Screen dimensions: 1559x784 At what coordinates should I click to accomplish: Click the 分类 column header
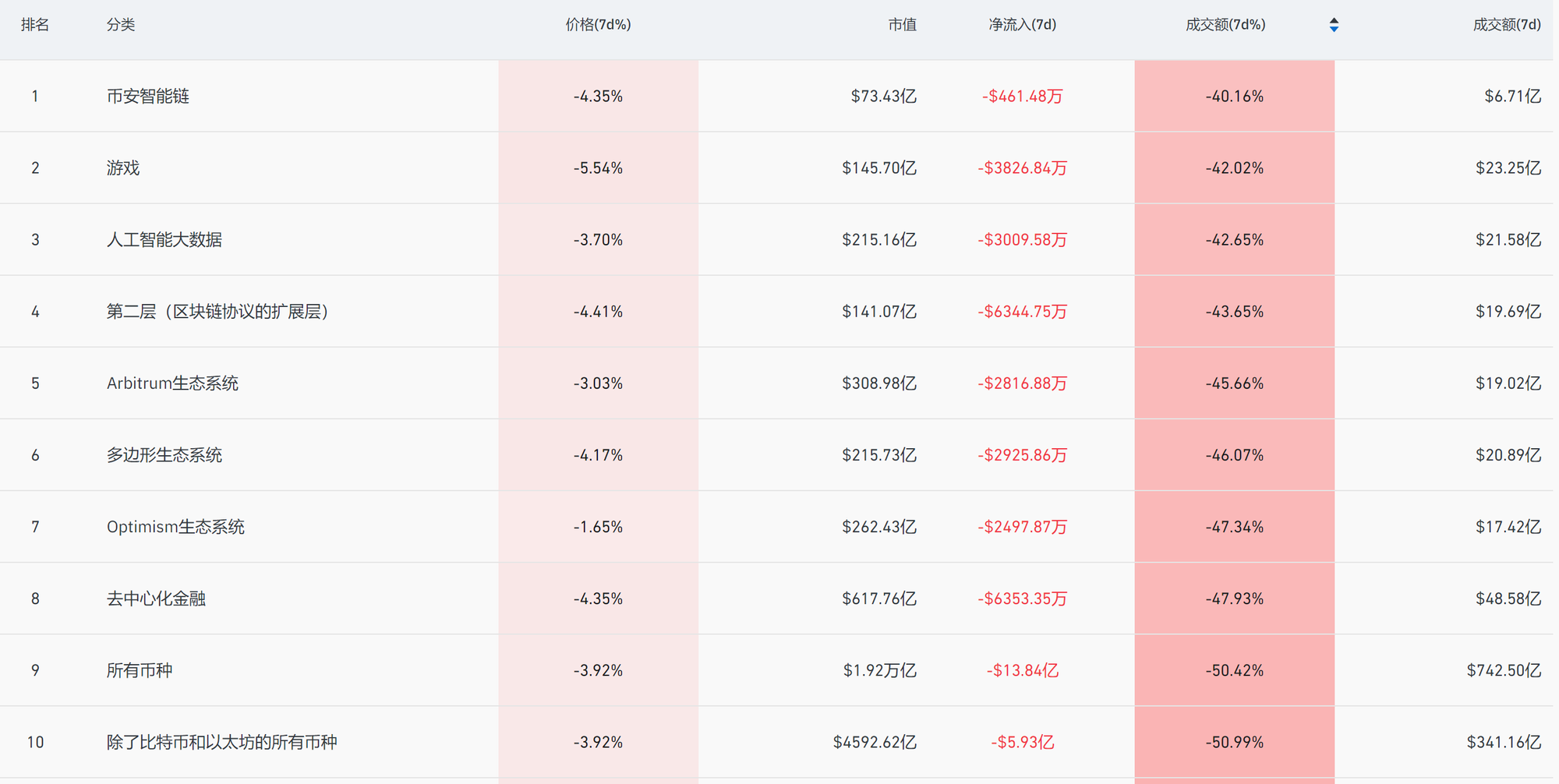coord(121,25)
